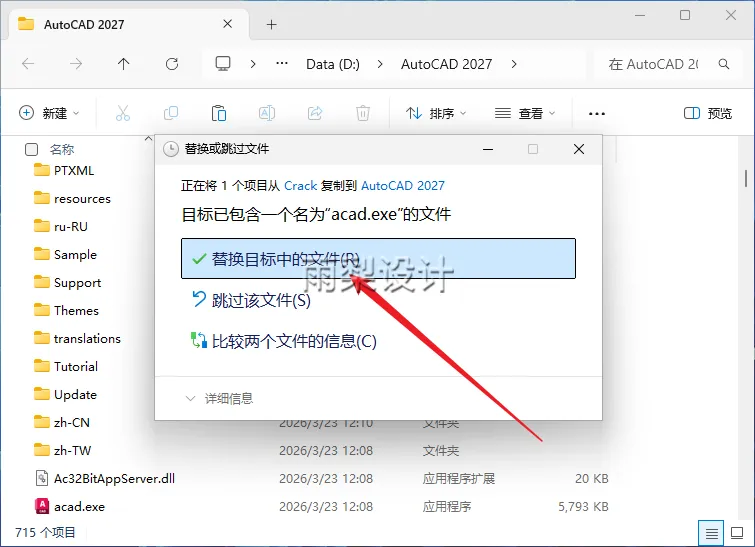Click the Delete trash icon
This screenshot has height=547, width=755.
tap(363, 113)
